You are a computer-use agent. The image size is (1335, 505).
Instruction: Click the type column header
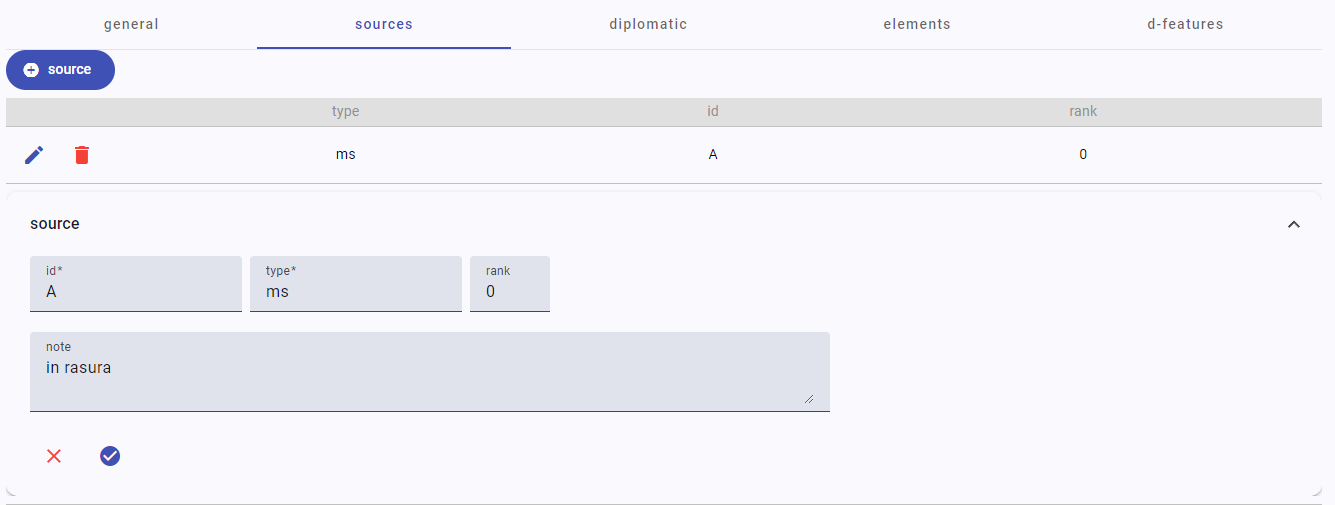[345, 111]
